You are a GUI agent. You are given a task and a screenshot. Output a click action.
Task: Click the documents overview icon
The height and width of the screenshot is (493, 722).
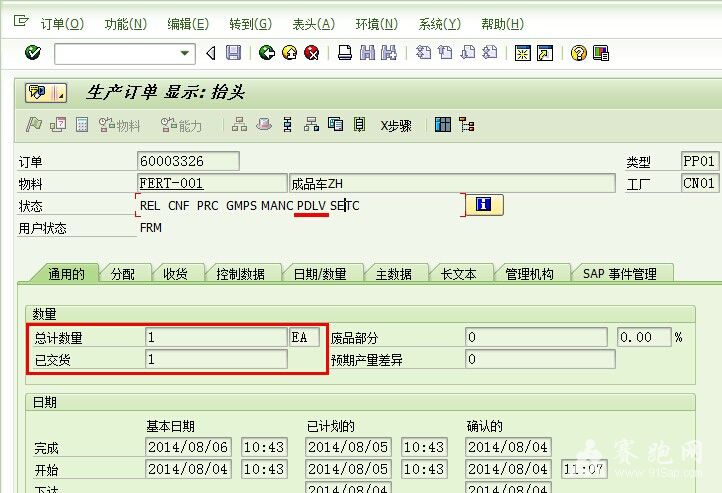click(x=335, y=124)
